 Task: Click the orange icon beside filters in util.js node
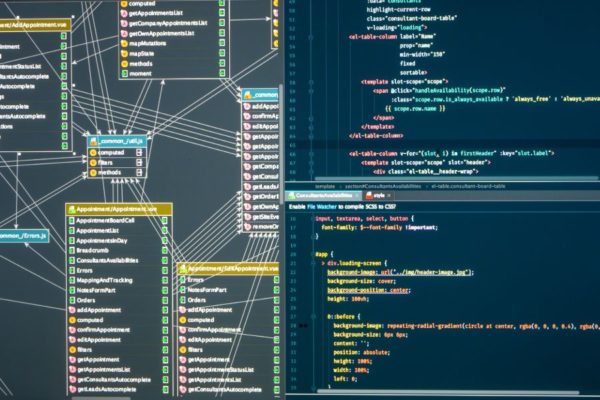click(93, 163)
